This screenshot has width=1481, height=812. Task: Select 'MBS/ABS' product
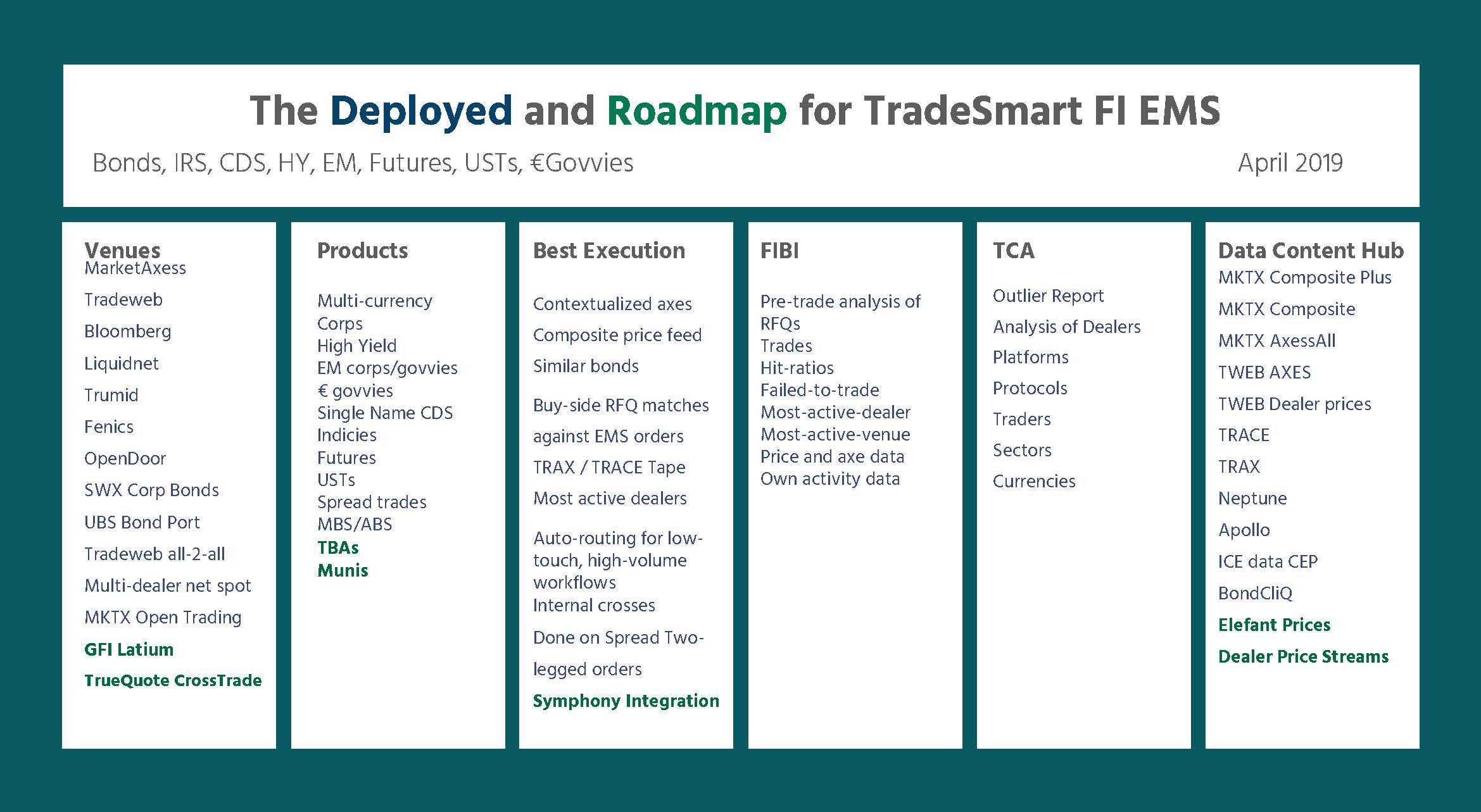point(355,525)
